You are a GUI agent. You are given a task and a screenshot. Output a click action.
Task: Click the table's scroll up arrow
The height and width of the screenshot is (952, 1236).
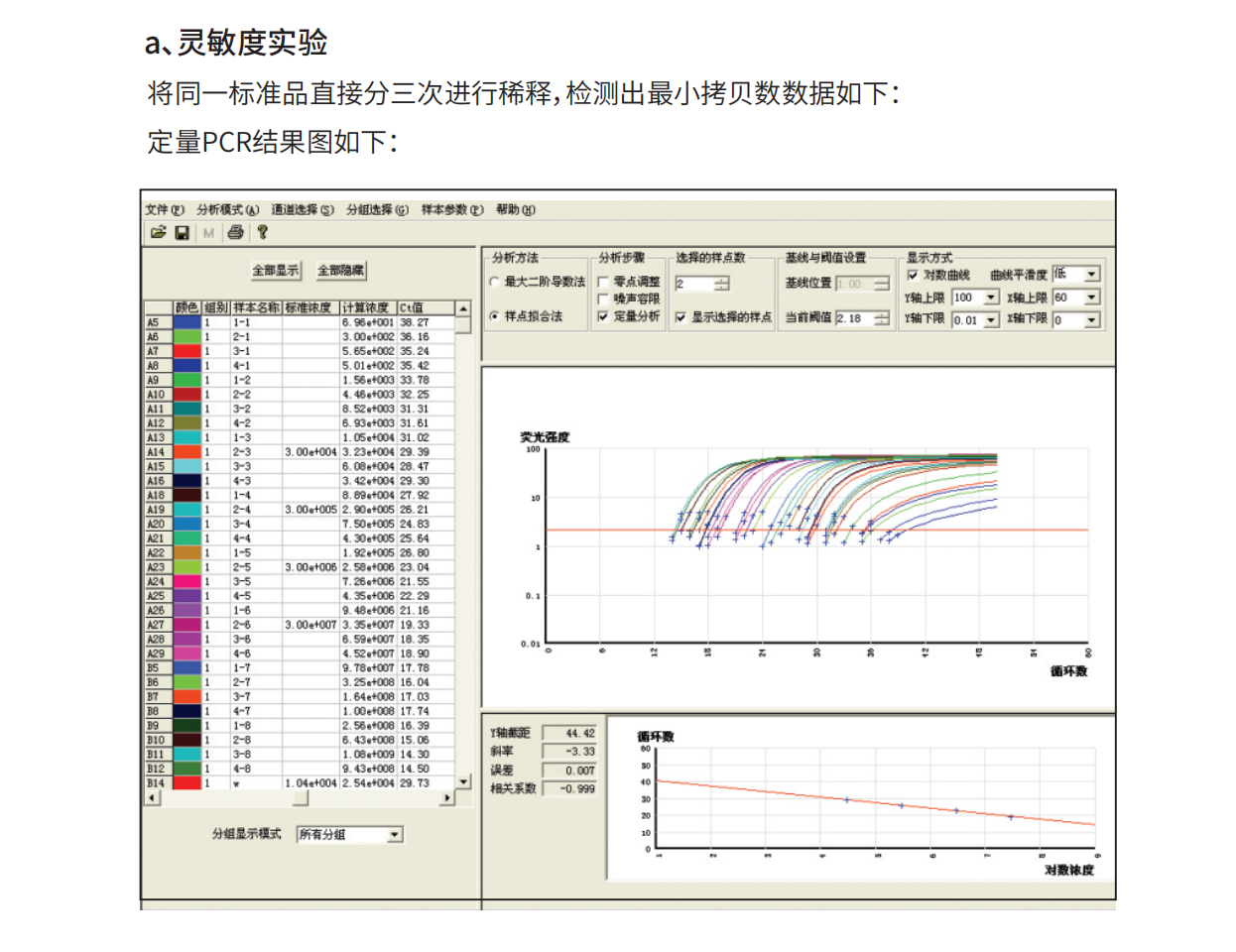tap(463, 308)
